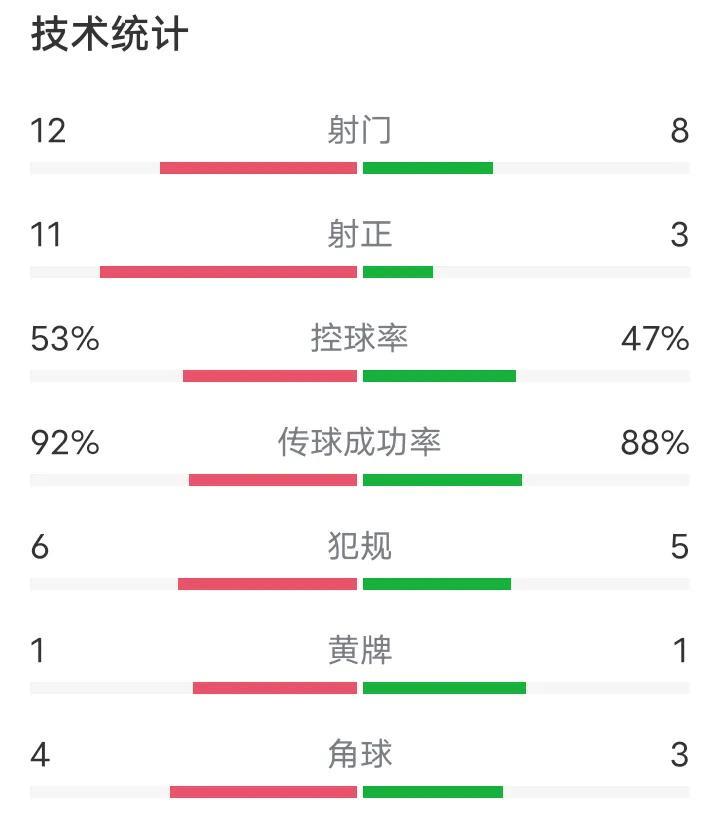Select the 黄牌 label

pos(360,650)
